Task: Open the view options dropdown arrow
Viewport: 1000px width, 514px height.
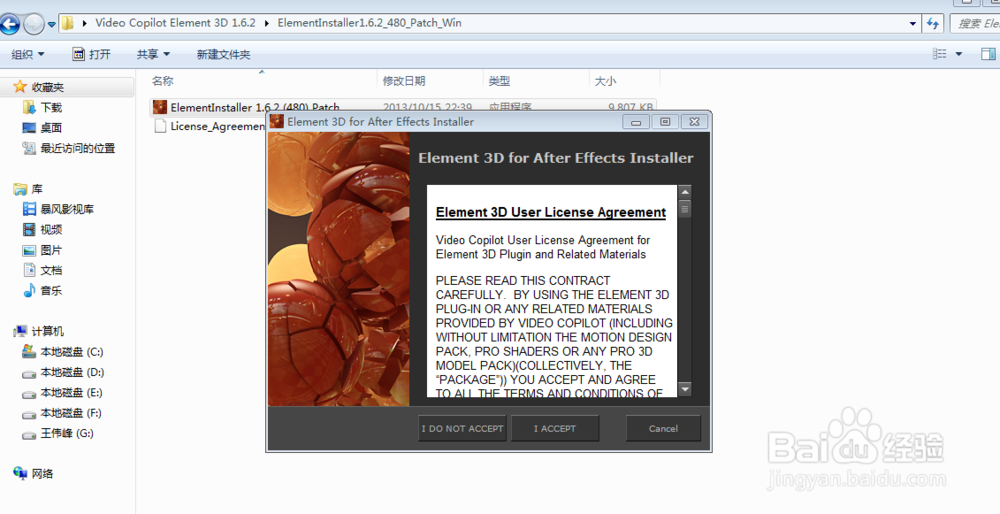Action: coord(959,54)
